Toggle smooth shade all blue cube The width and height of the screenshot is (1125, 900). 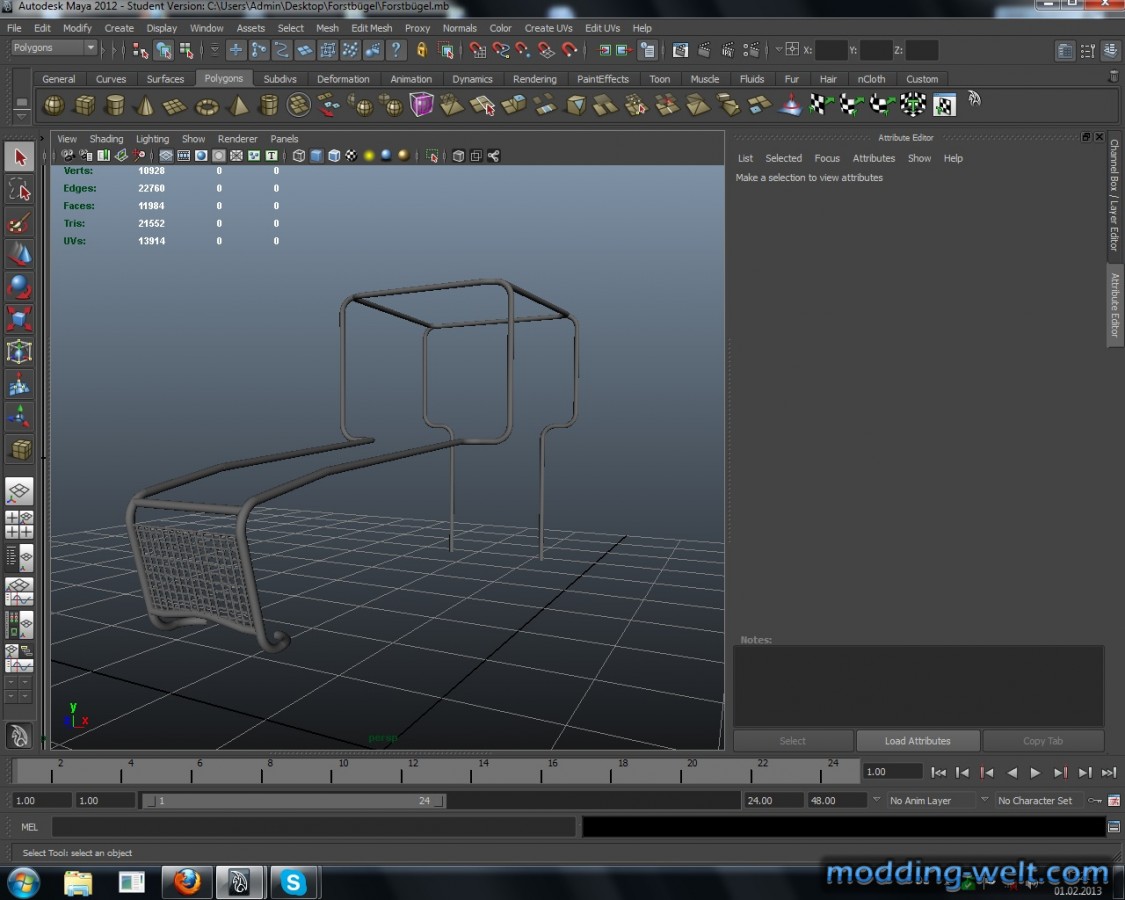[x=316, y=156]
